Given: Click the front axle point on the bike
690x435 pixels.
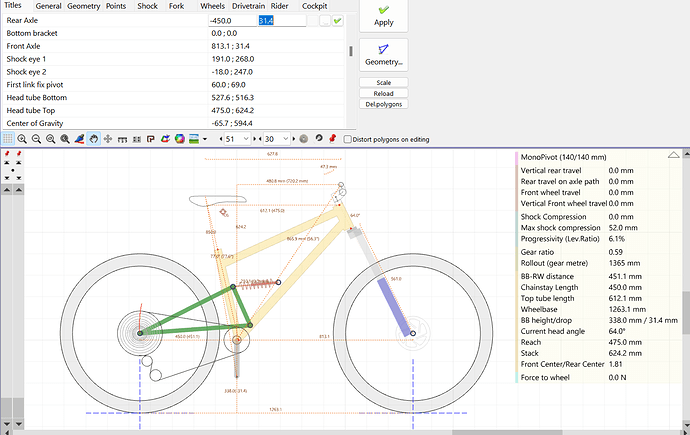Looking at the screenshot, I should 413,333.
